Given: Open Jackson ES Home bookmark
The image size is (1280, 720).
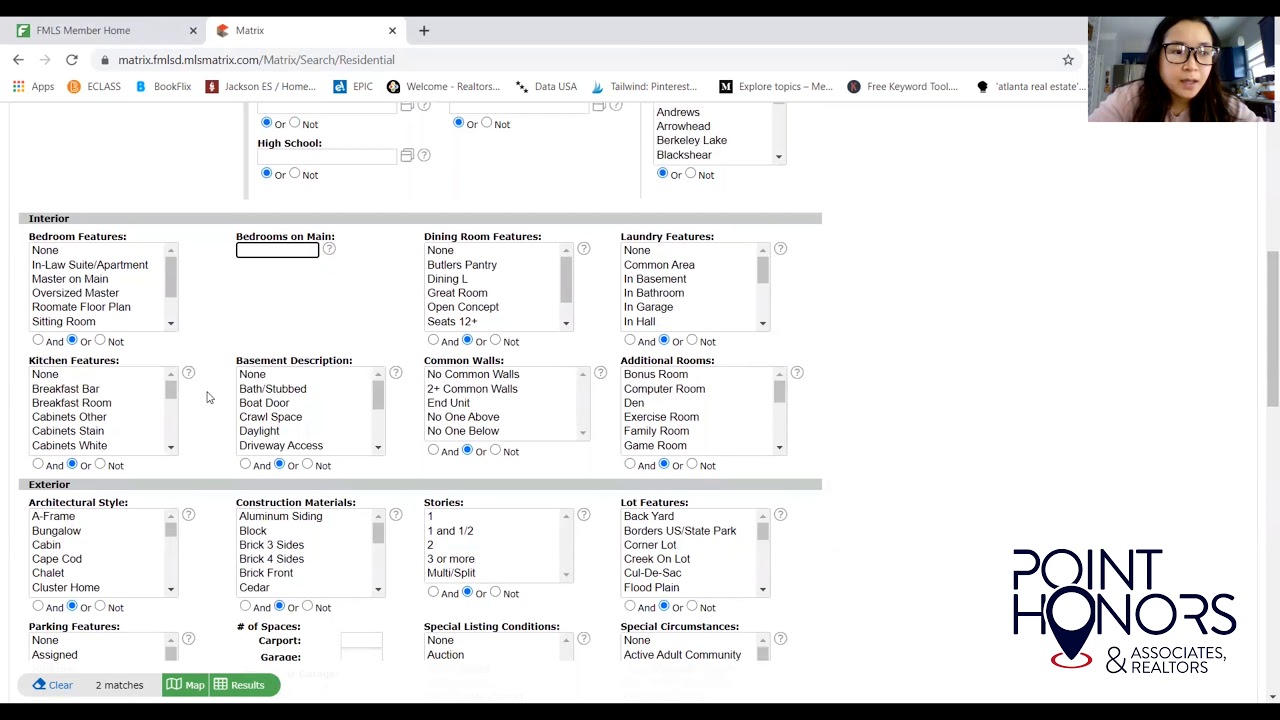Looking at the screenshot, I should click(260, 86).
